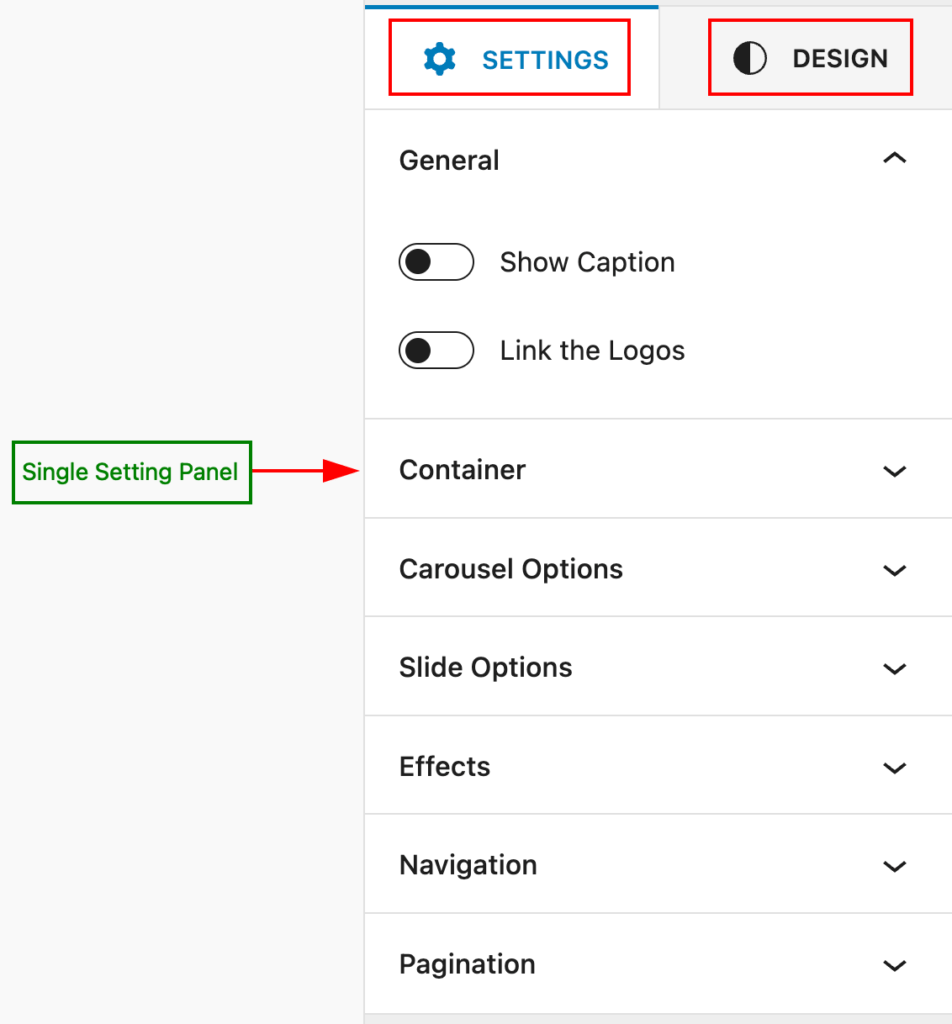
Task: Click the half-filled circle icon beside Design
Action: [x=750, y=57]
